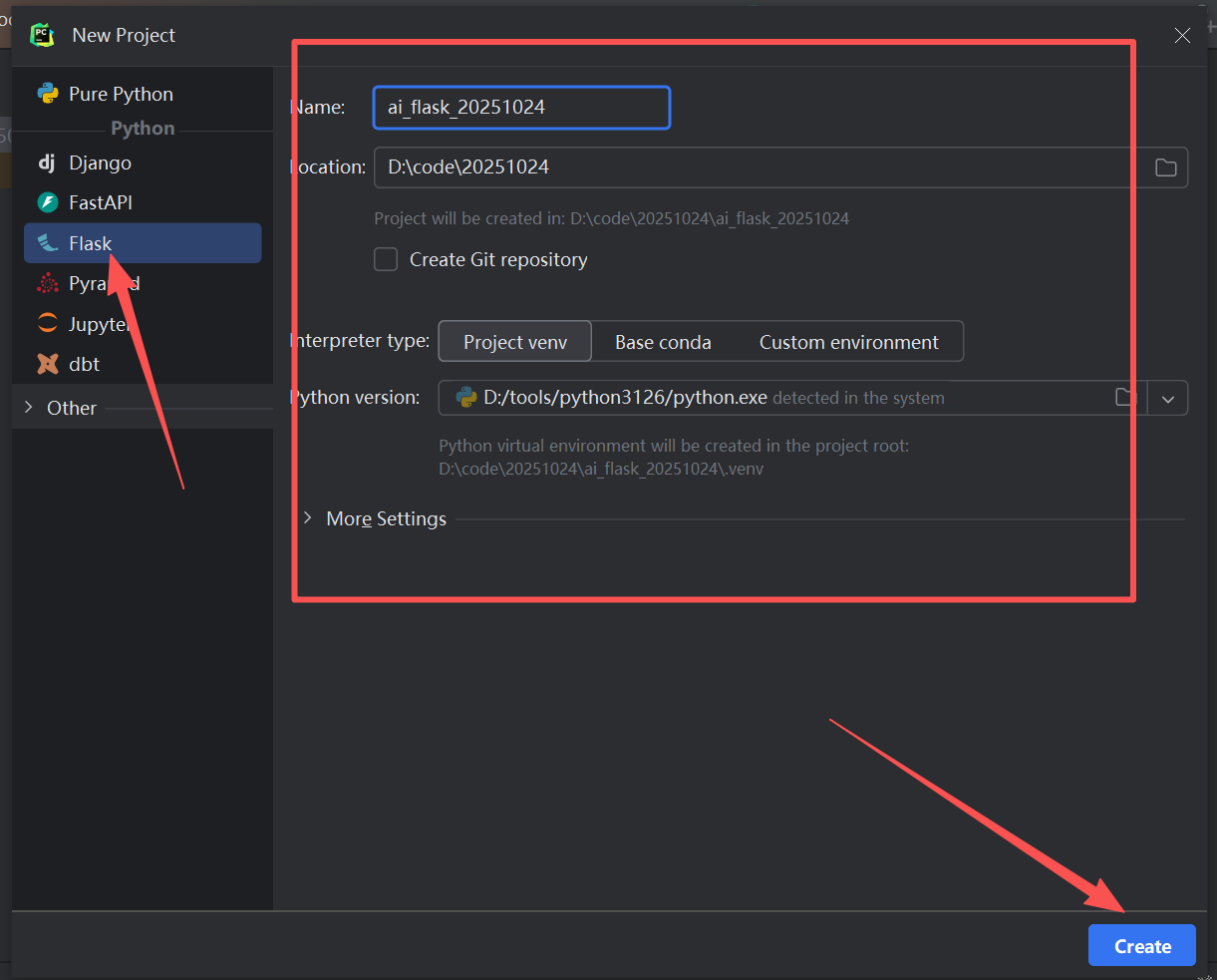Click the virtual environment location hint text

point(674,457)
